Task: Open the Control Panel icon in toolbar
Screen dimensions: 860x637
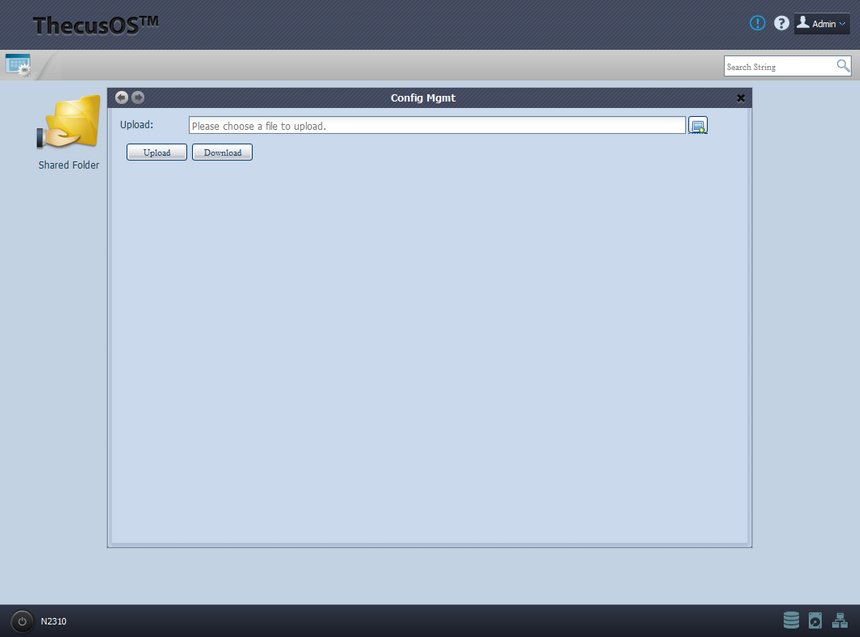Action: [18, 64]
